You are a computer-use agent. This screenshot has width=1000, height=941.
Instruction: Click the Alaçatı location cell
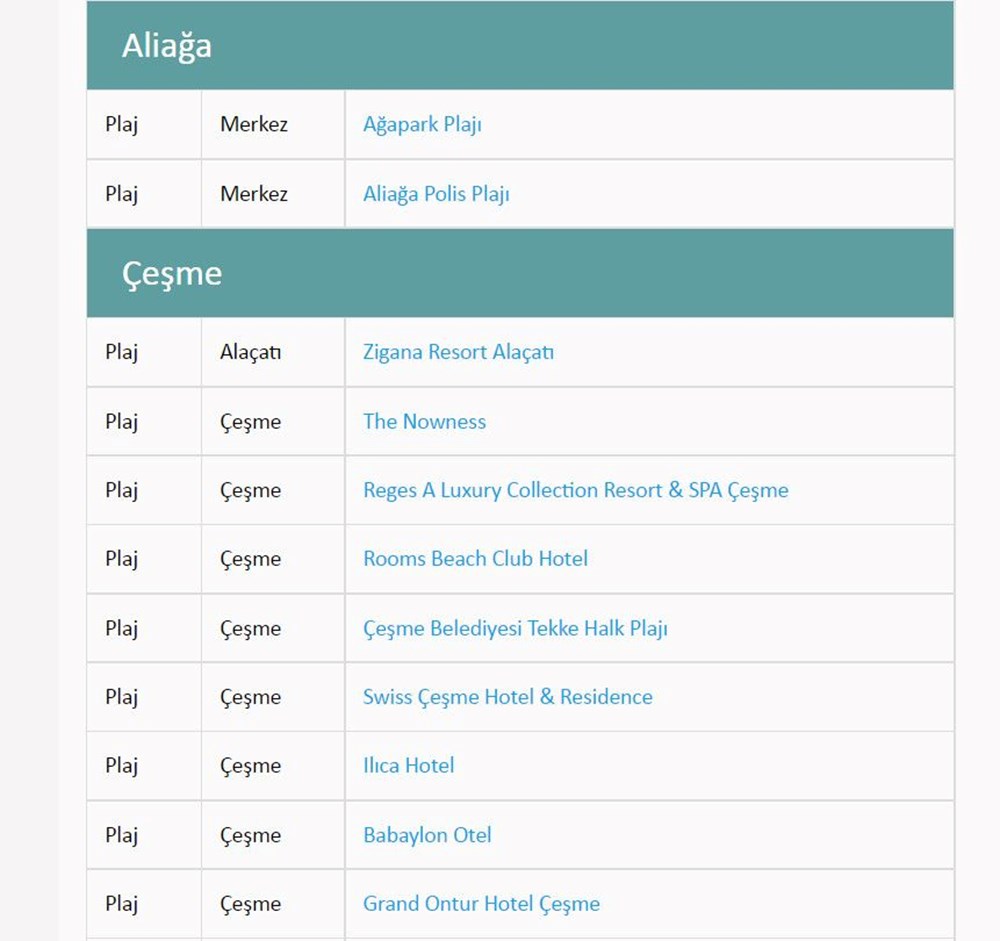click(x=250, y=352)
